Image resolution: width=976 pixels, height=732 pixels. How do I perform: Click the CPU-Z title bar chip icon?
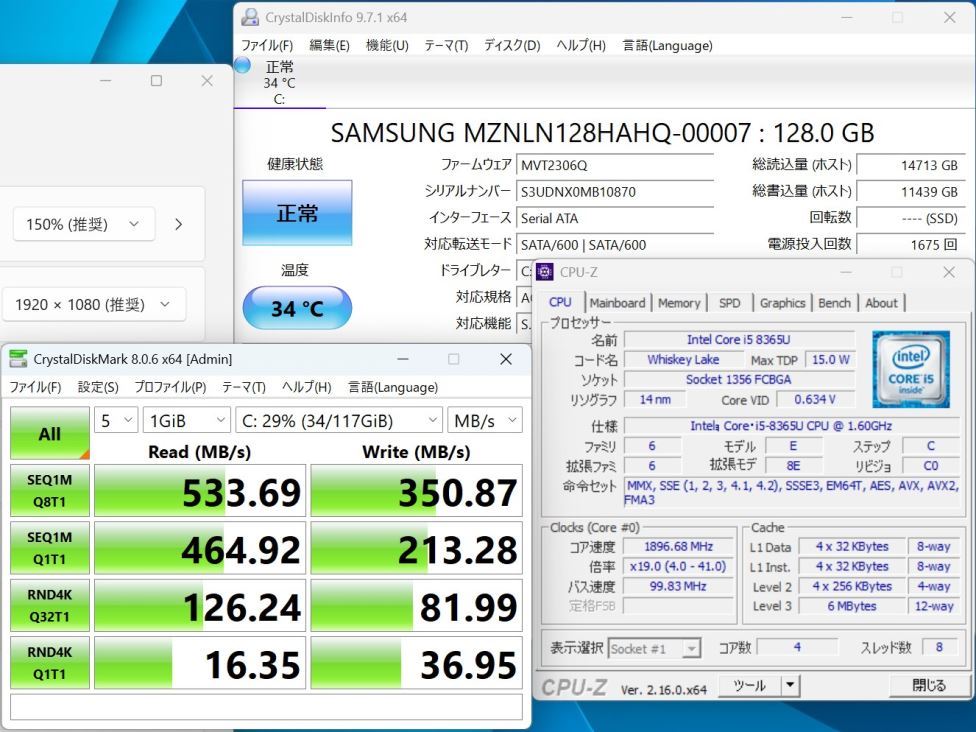(x=545, y=272)
